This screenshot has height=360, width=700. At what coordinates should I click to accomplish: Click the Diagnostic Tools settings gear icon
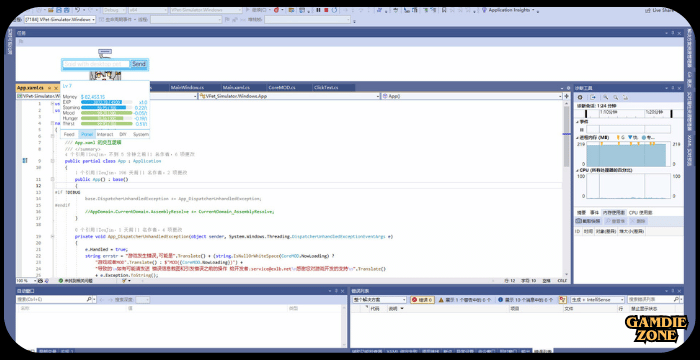coord(580,97)
